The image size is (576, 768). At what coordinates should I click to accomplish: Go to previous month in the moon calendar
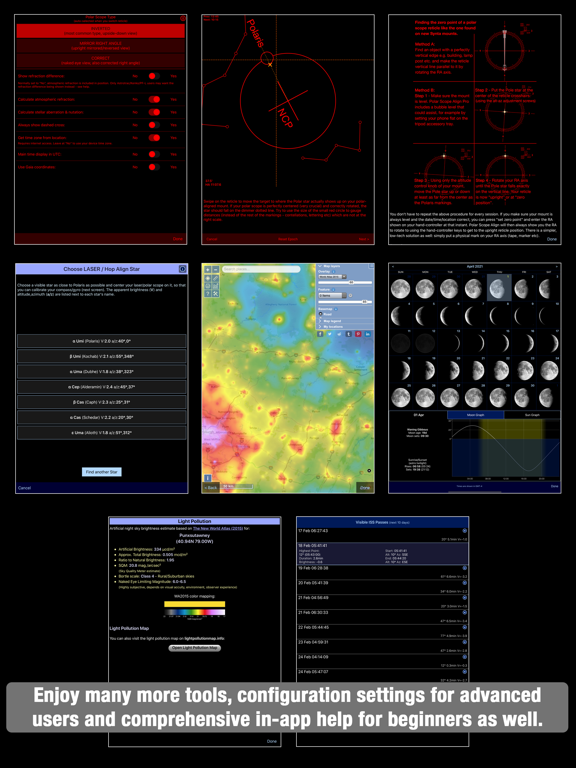[x=393, y=266]
